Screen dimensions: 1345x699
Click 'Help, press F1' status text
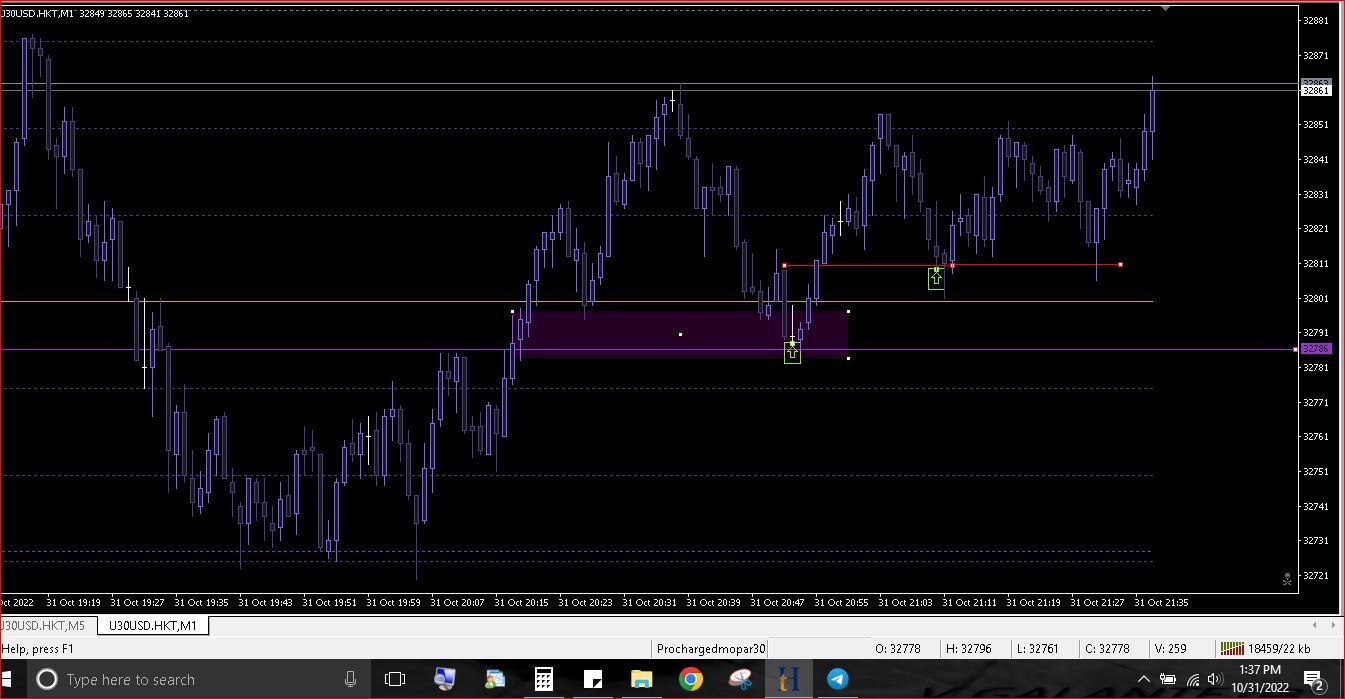[x=38, y=649]
